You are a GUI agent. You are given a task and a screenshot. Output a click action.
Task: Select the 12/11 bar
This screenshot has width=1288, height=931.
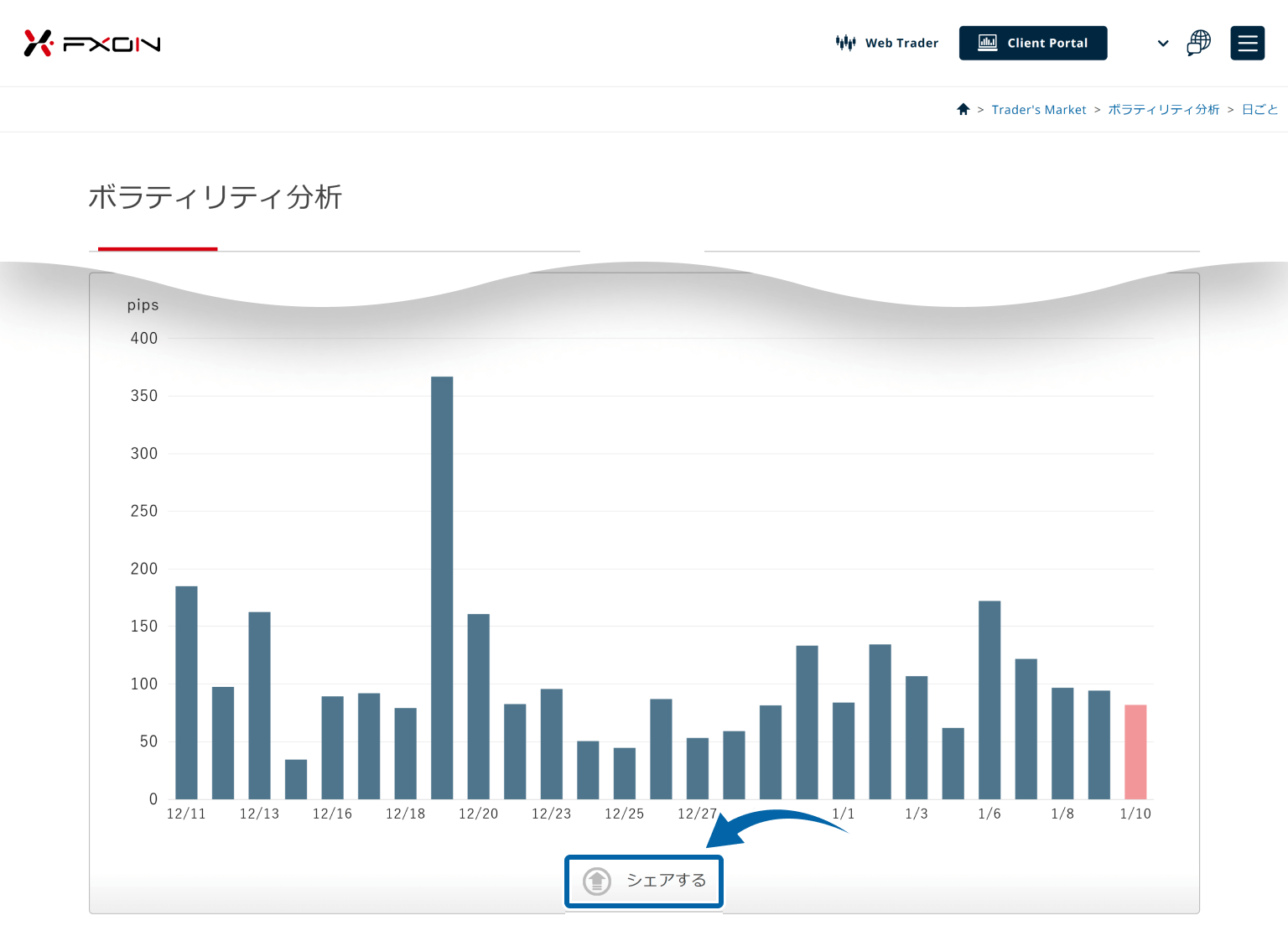(x=186, y=693)
